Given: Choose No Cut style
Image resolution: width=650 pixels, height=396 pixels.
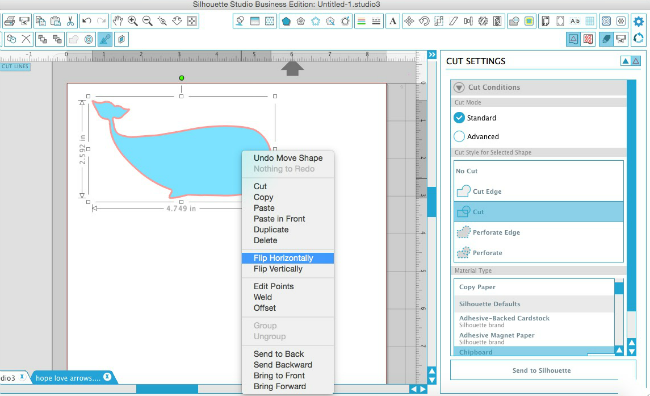Looking at the screenshot, I should pyautogui.click(x=538, y=171).
